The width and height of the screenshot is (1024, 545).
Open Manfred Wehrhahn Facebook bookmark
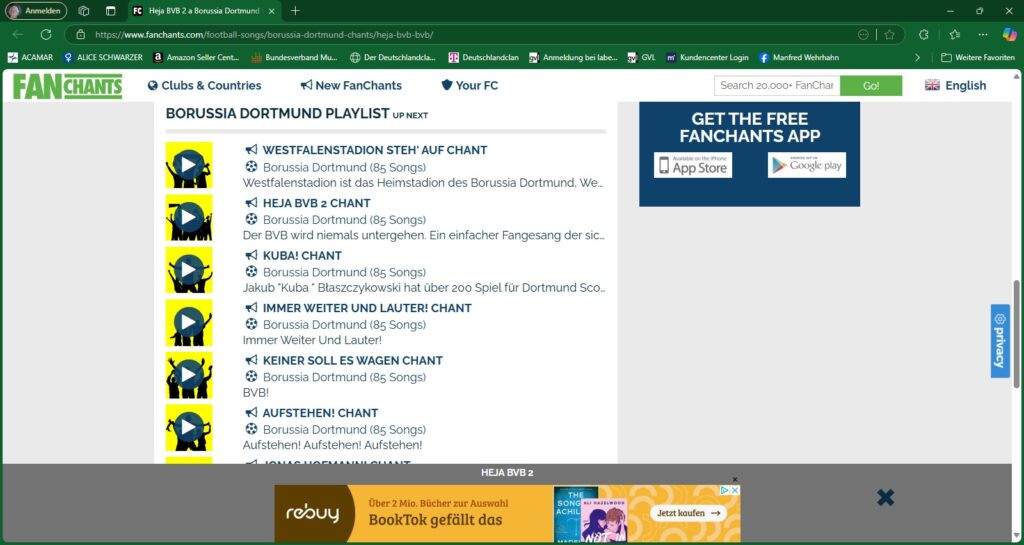tap(799, 57)
